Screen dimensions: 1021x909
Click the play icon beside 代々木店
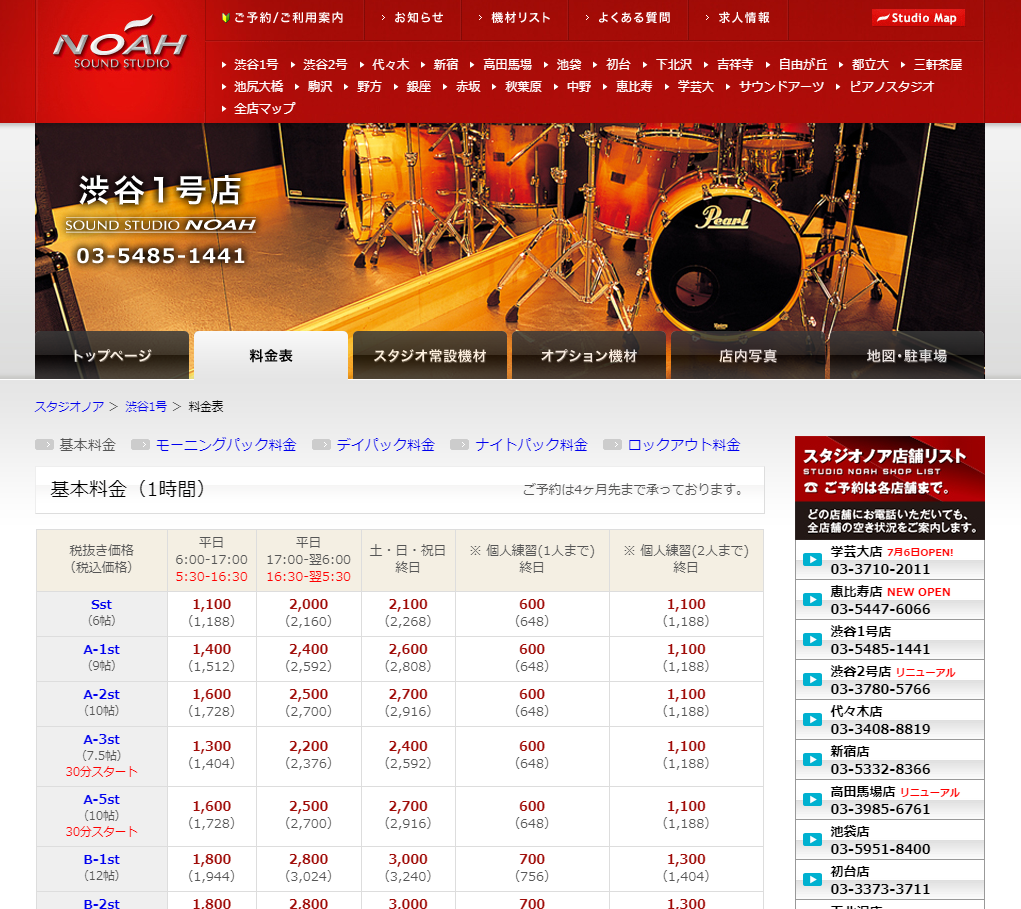click(812, 720)
